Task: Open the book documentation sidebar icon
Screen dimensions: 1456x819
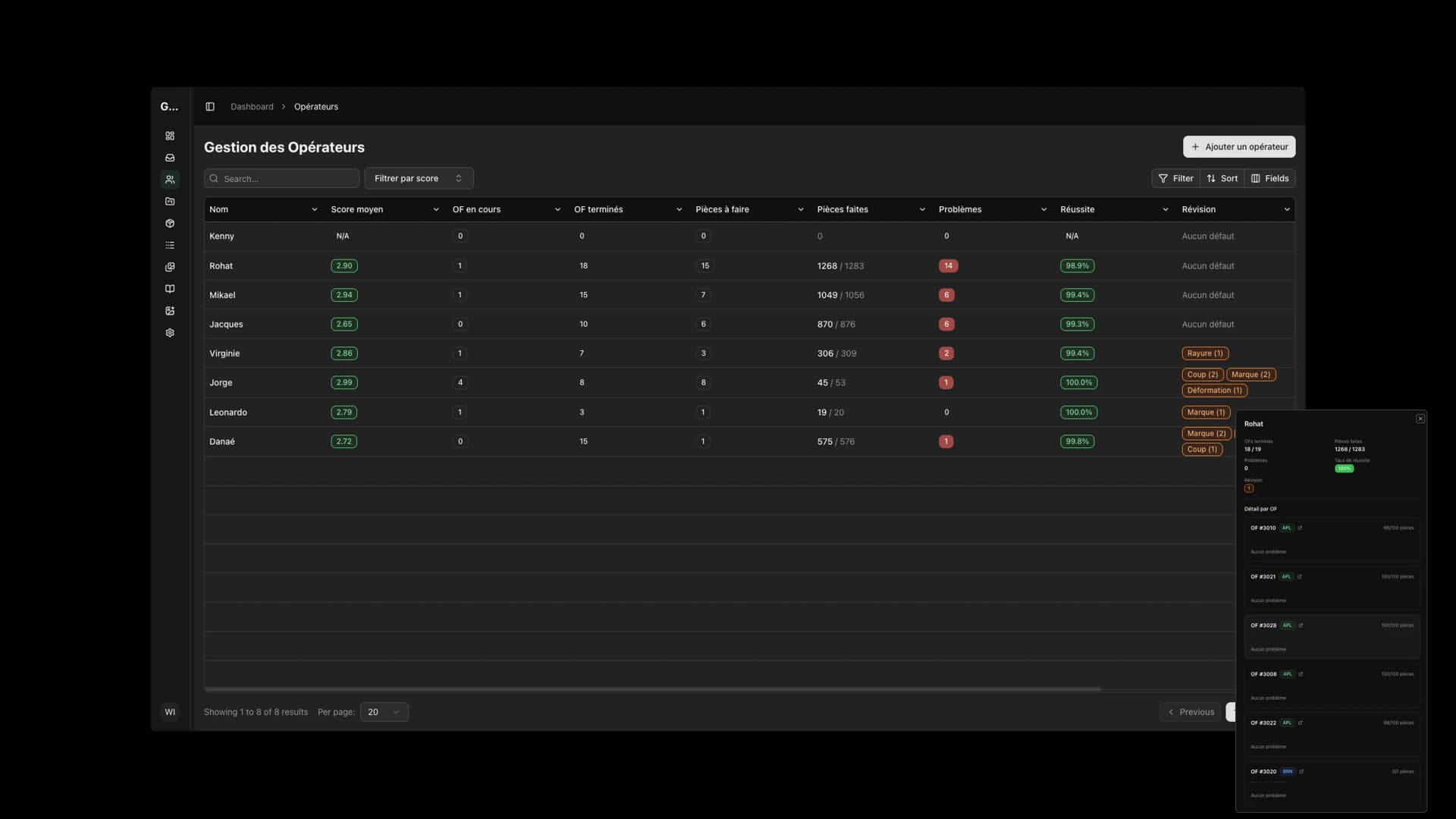Action: (x=170, y=289)
